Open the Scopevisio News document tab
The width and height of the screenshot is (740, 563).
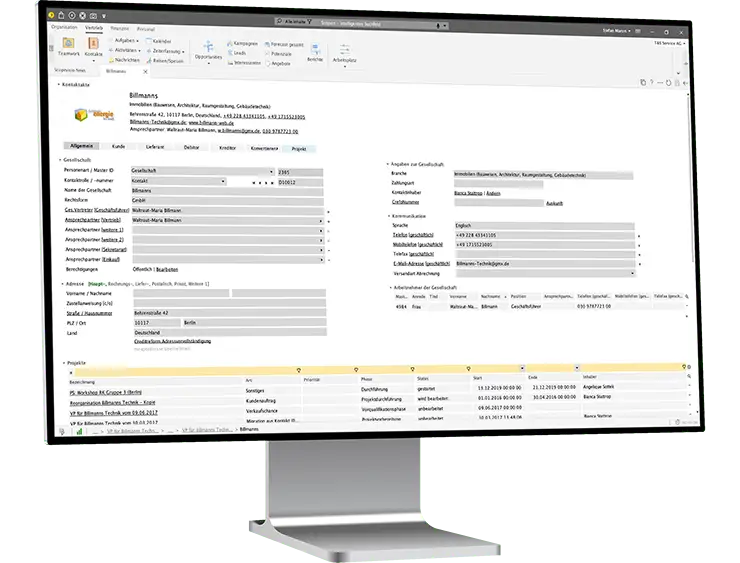click(70, 70)
